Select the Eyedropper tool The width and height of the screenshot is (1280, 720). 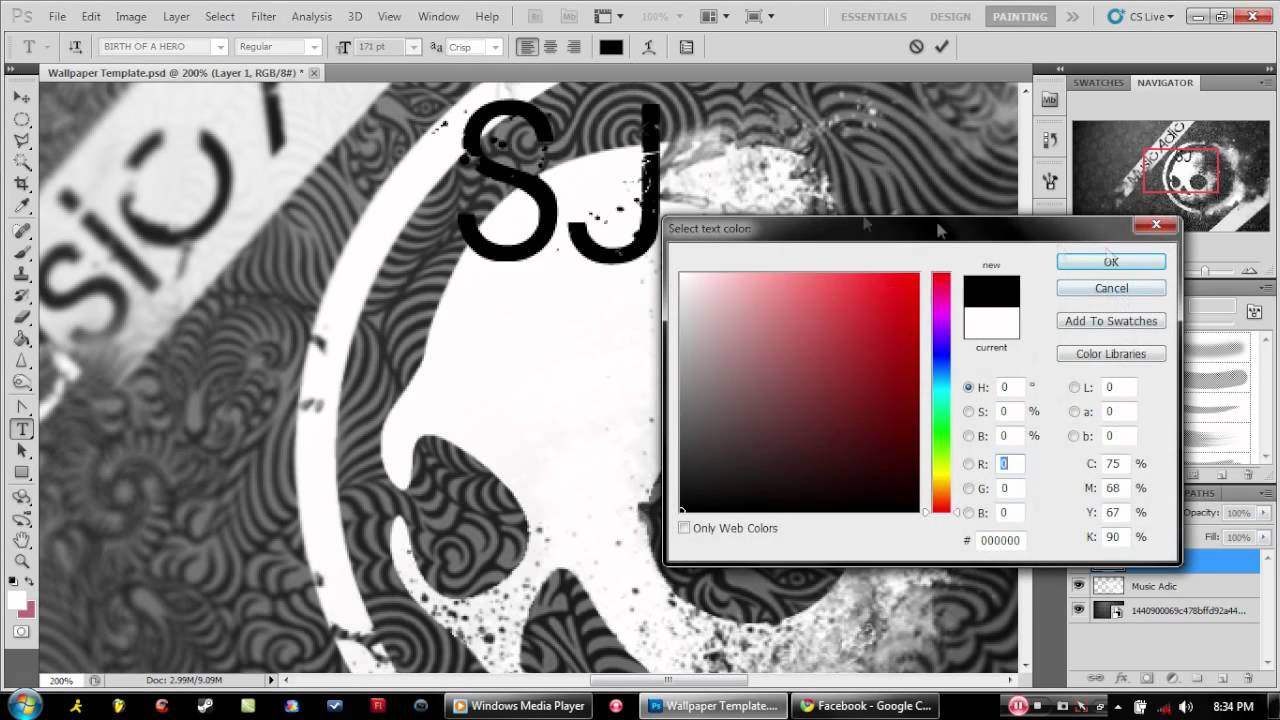[21, 207]
